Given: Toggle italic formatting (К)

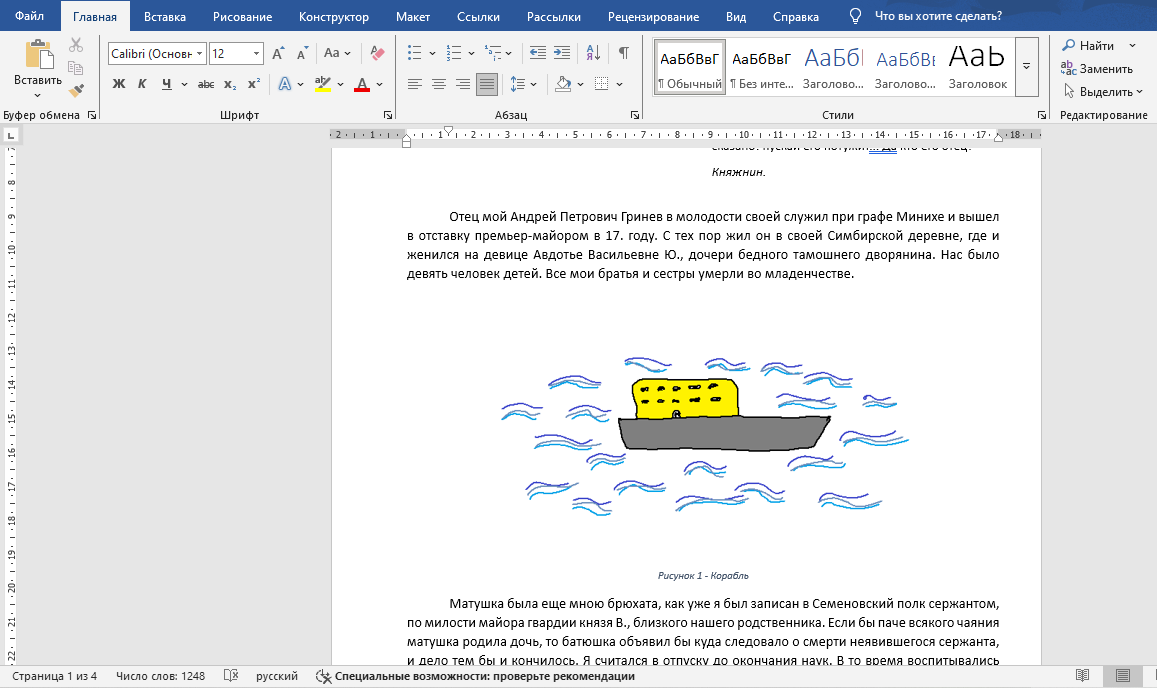Looking at the screenshot, I should (142, 84).
